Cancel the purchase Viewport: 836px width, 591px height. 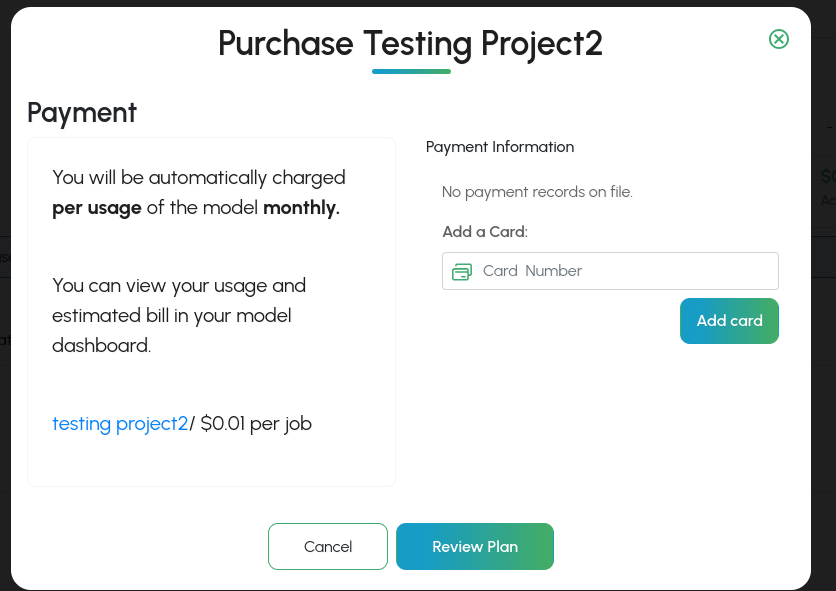(x=327, y=547)
